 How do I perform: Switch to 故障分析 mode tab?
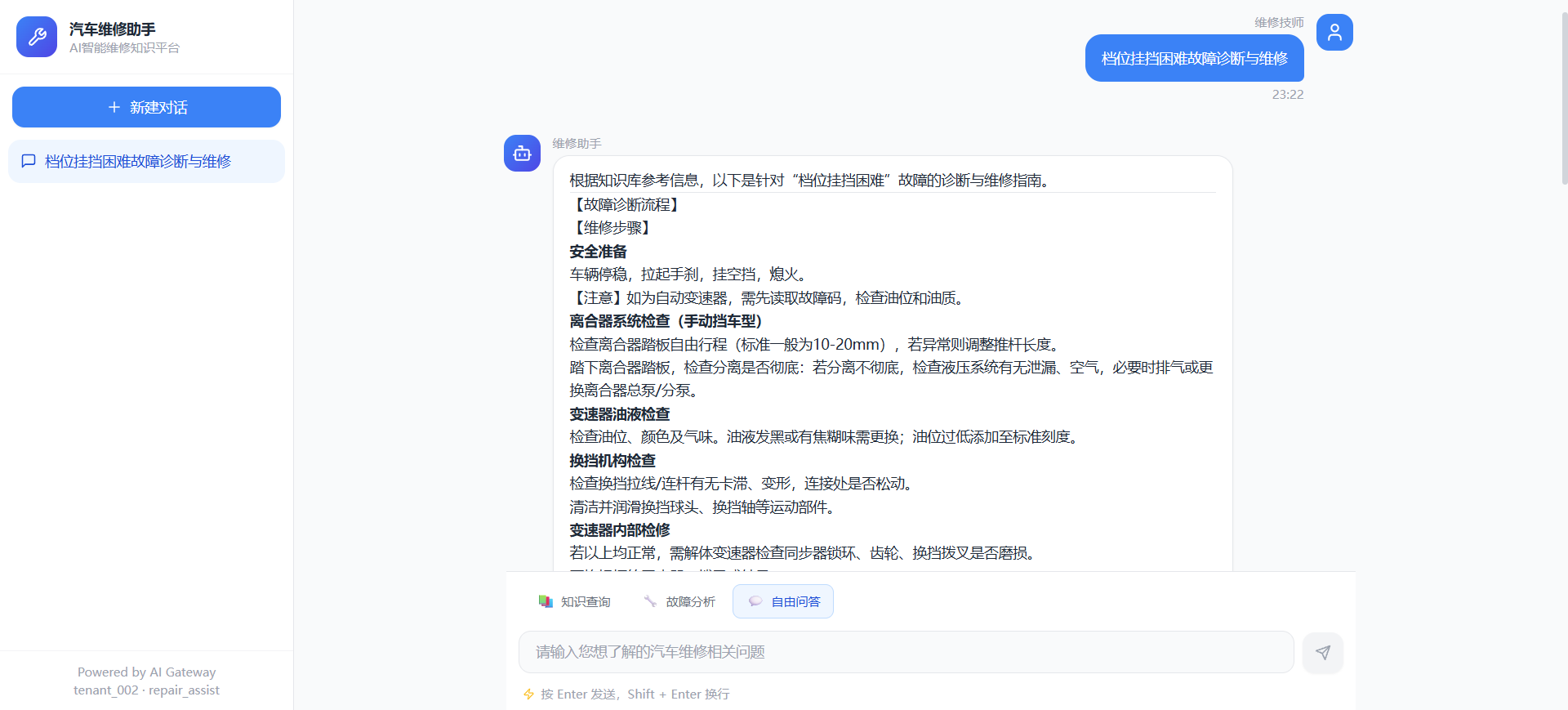(679, 601)
